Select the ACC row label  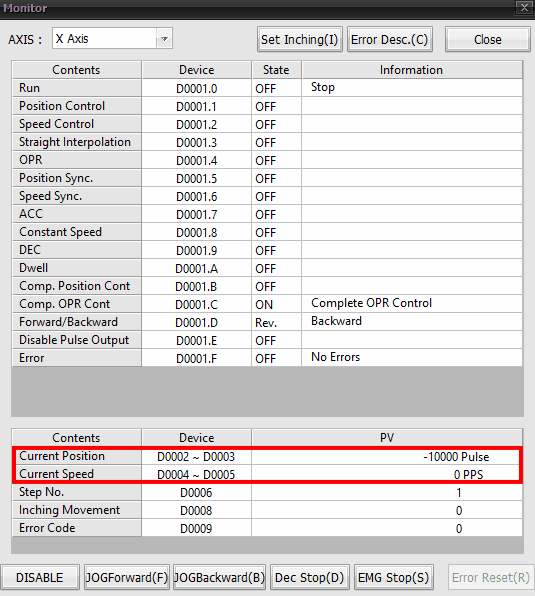(77, 214)
